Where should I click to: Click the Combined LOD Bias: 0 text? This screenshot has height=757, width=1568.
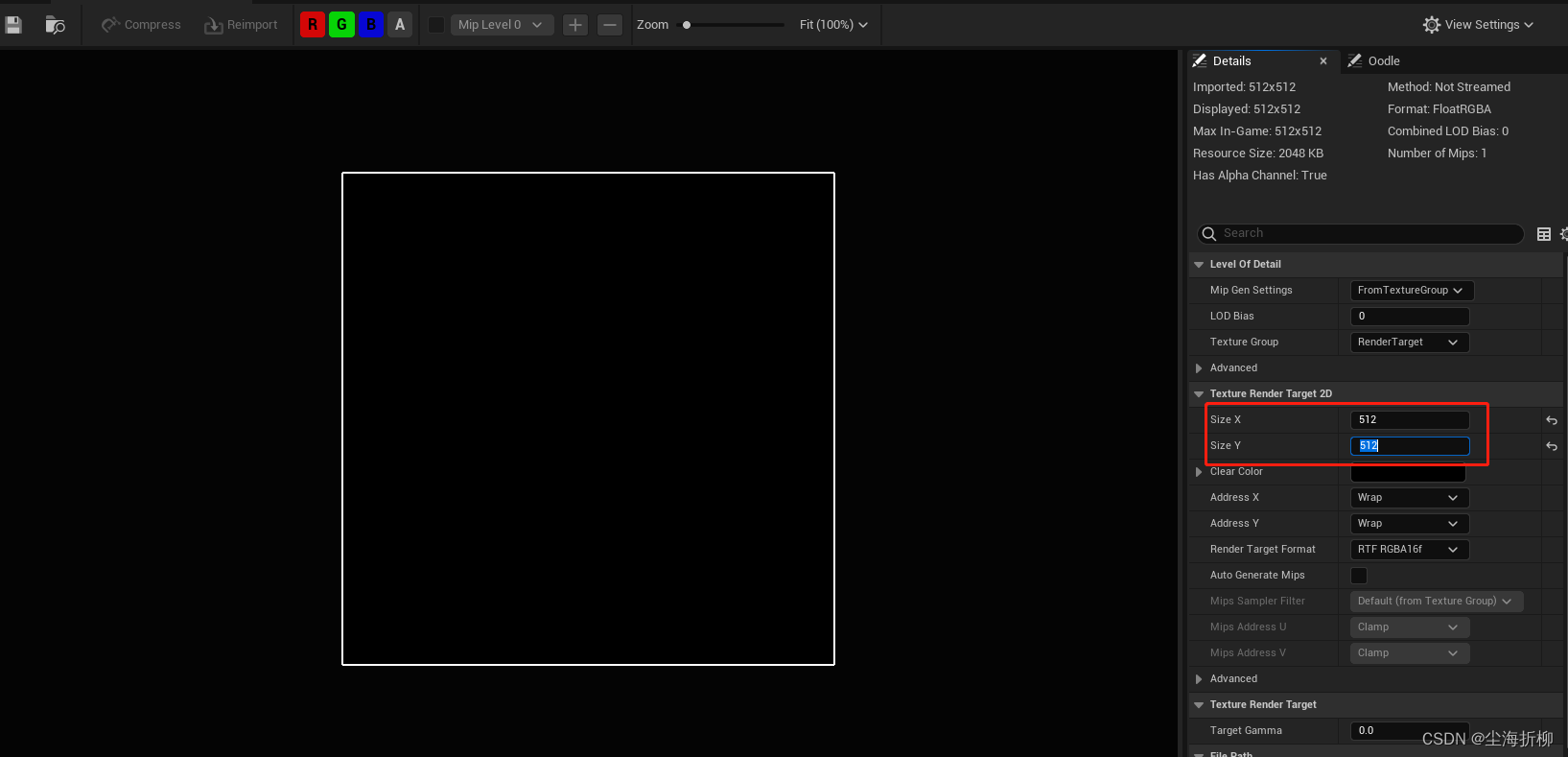tap(1448, 131)
